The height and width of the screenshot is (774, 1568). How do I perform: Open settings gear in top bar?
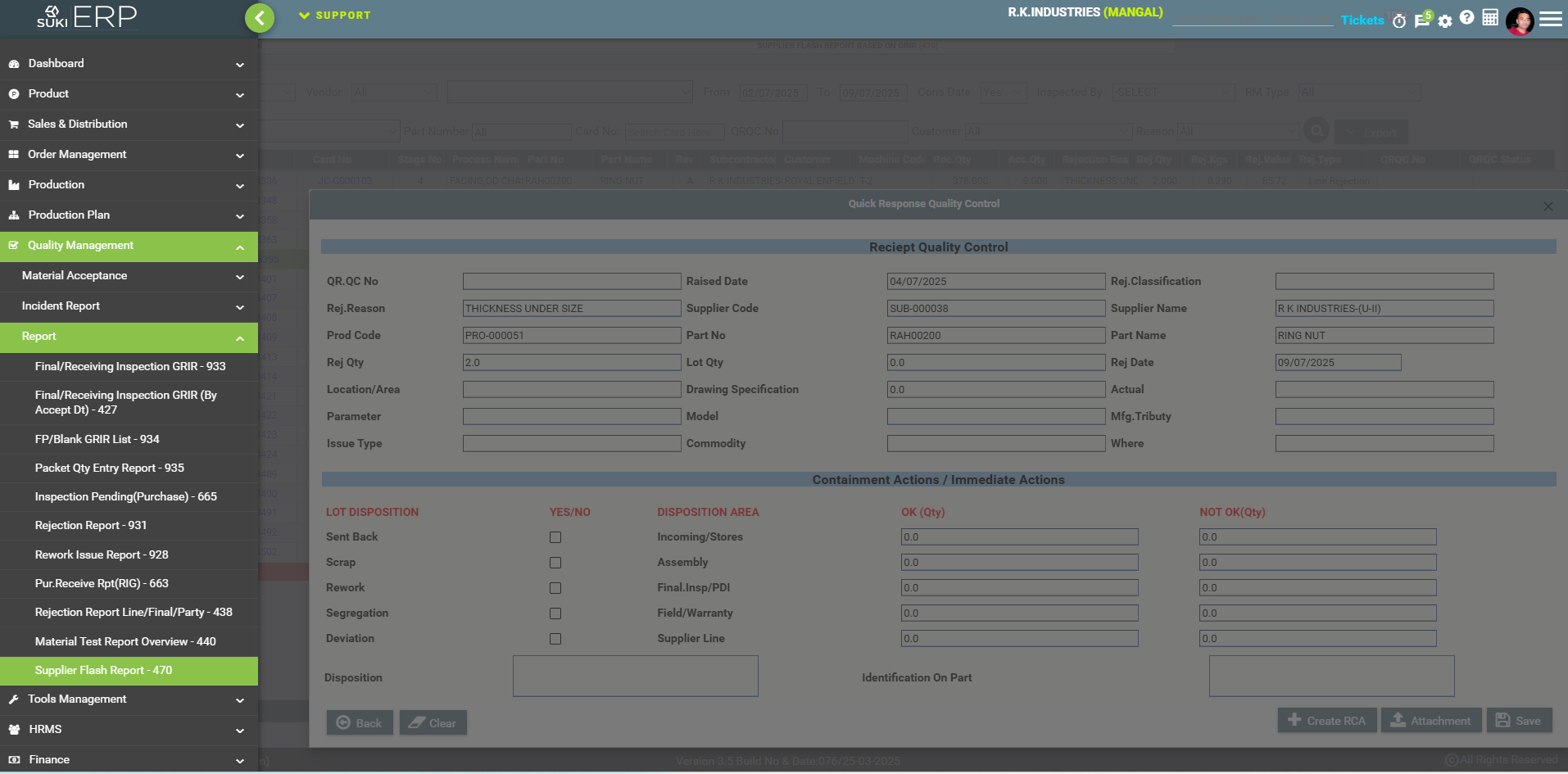tap(1445, 21)
